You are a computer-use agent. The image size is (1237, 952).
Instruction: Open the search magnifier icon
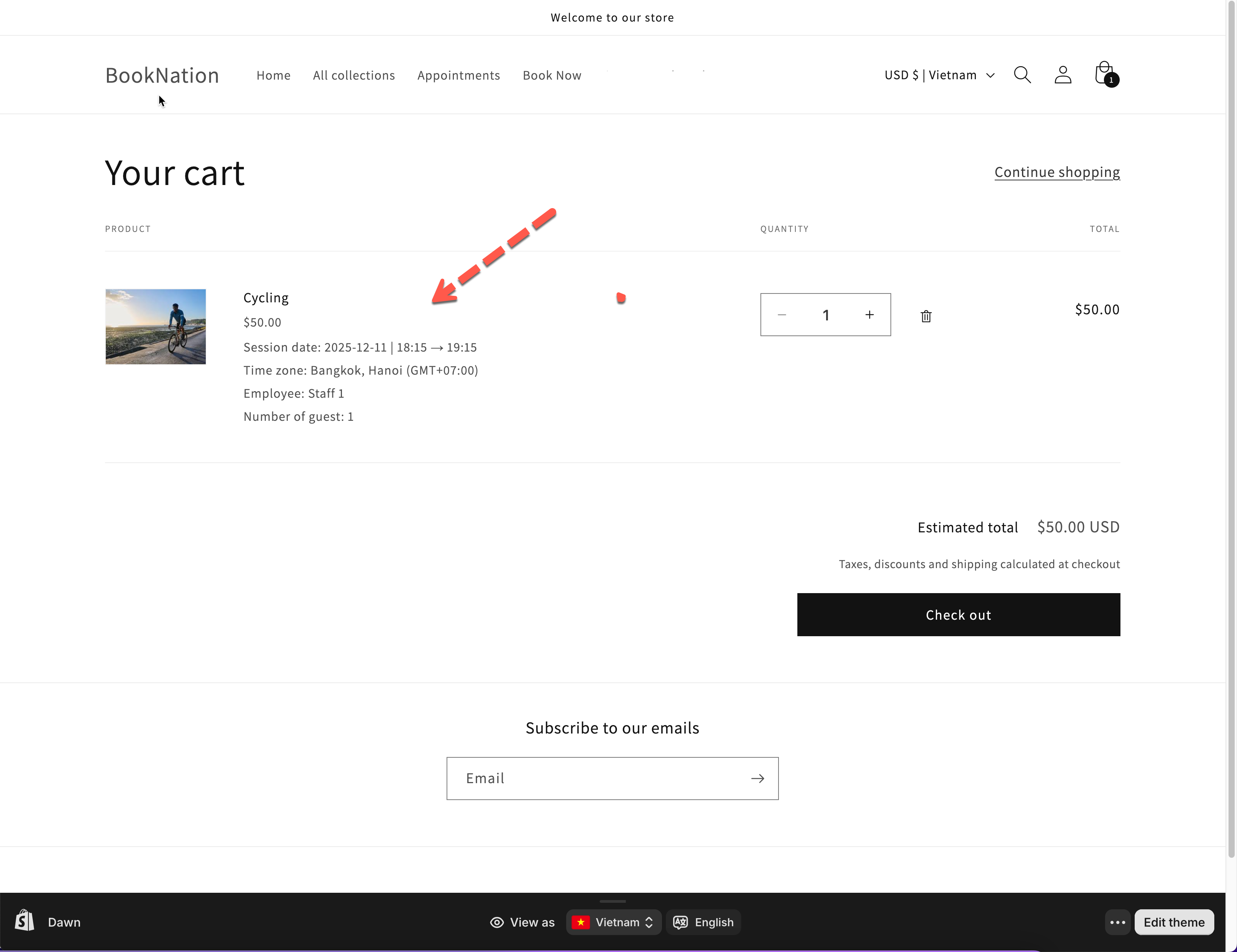[1022, 75]
